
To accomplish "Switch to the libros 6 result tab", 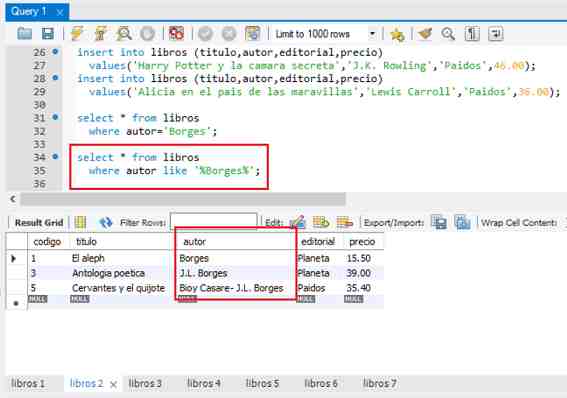I will [x=321, y=383].
